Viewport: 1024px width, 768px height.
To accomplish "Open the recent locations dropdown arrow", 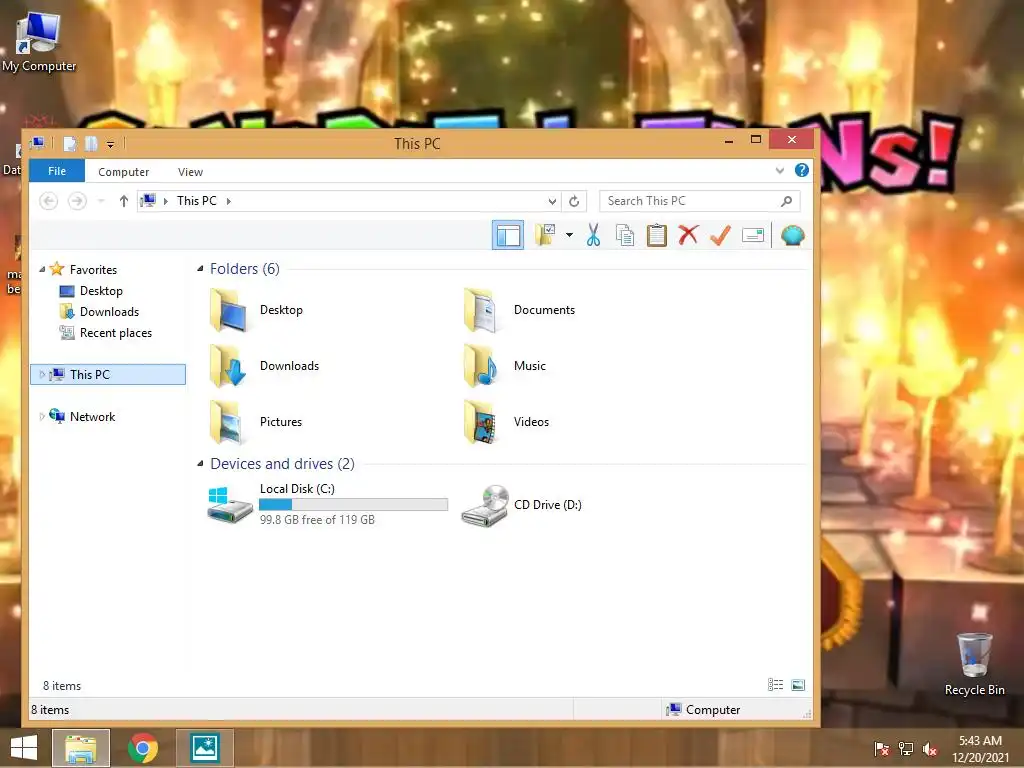I will 101,200.
